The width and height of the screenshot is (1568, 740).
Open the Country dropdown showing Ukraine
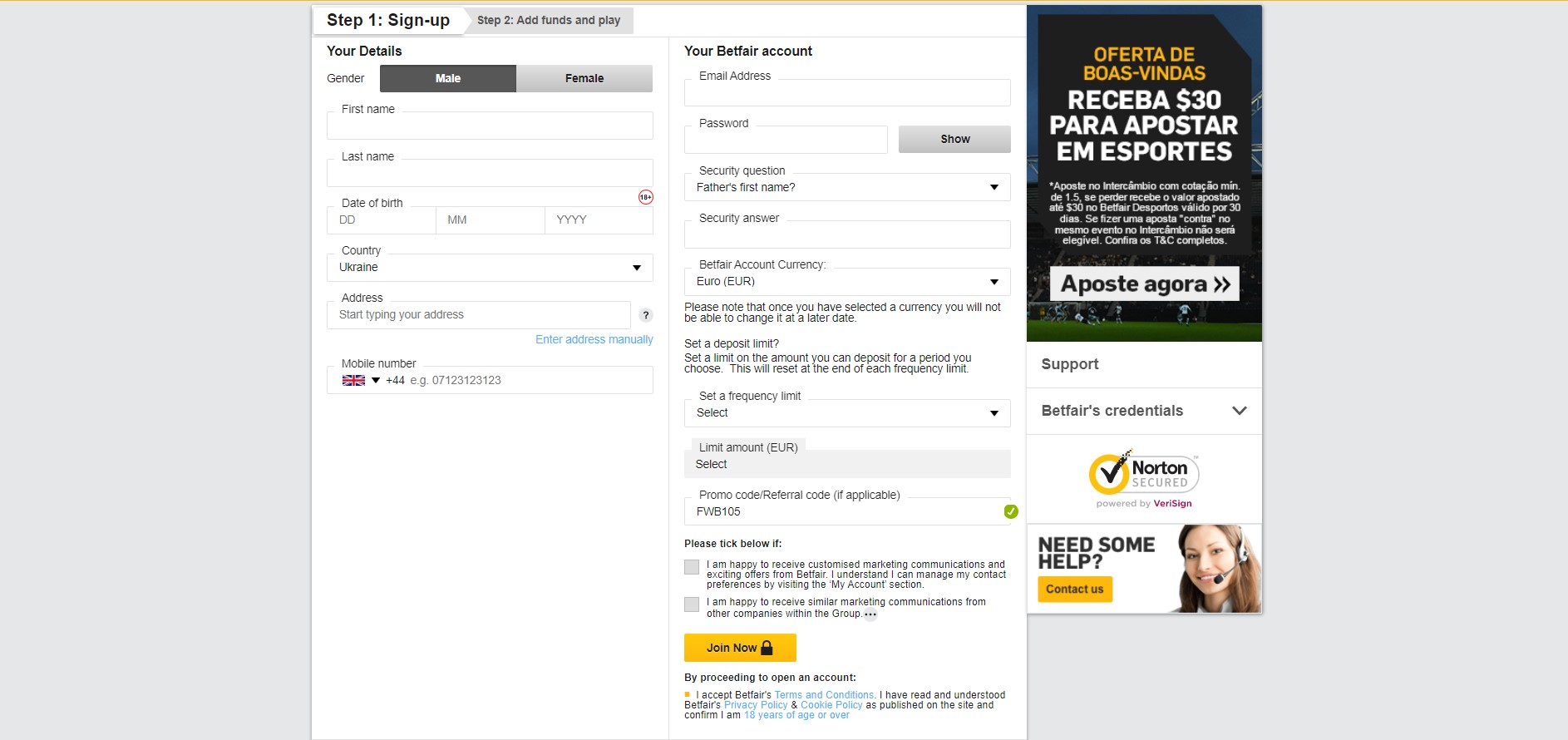point(490,268)
